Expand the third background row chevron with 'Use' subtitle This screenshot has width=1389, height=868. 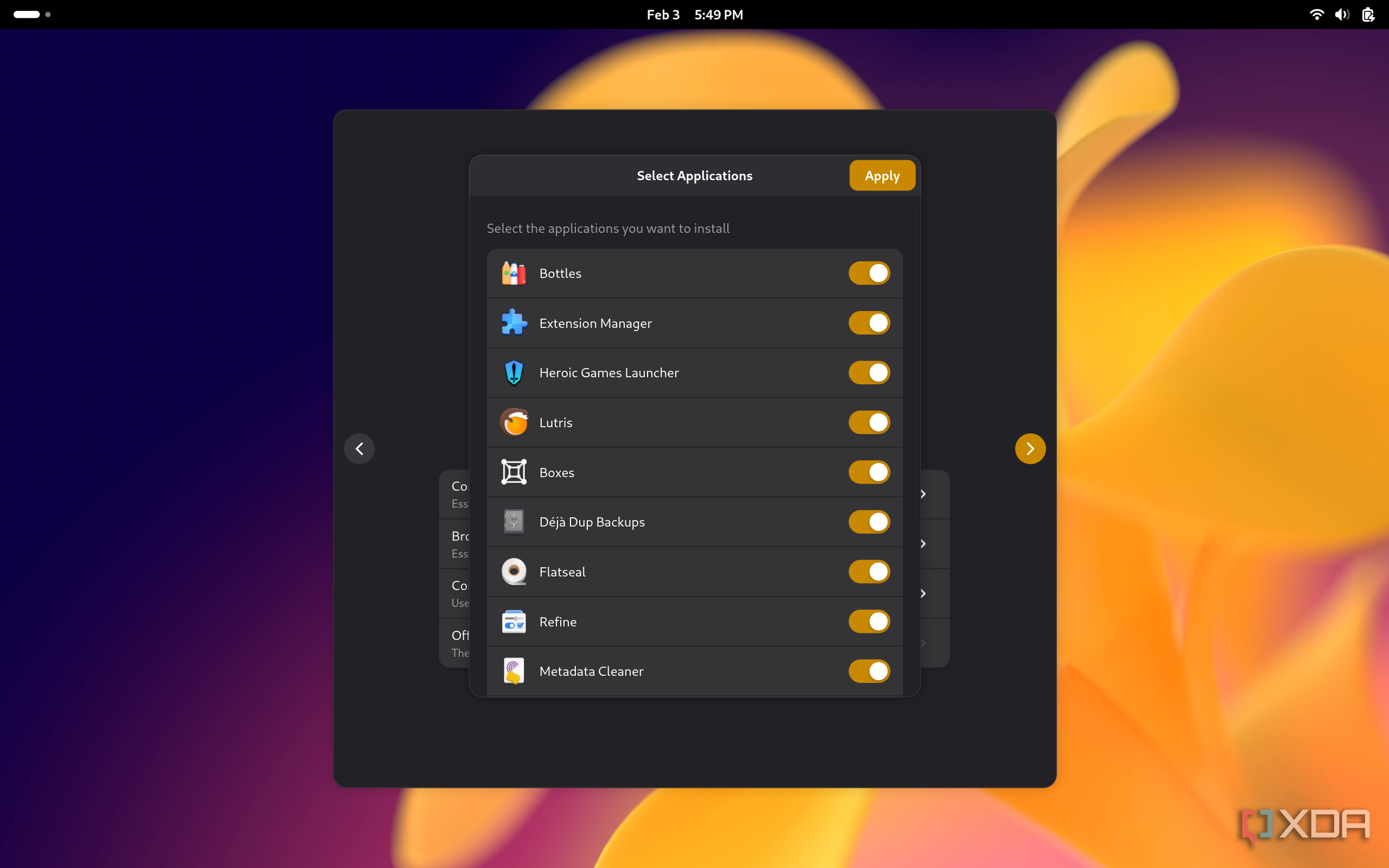point(923,593)
